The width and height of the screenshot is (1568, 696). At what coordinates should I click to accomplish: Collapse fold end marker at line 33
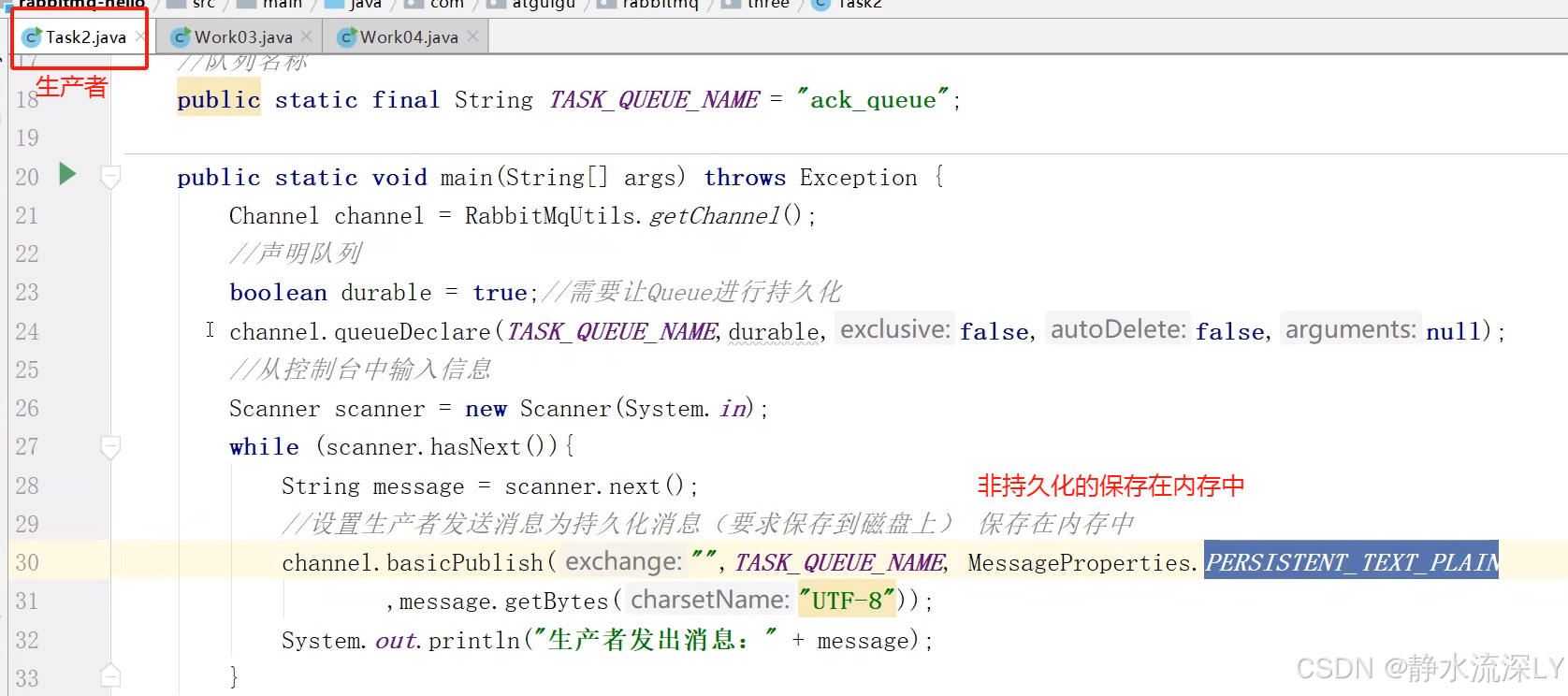point(110,675)
